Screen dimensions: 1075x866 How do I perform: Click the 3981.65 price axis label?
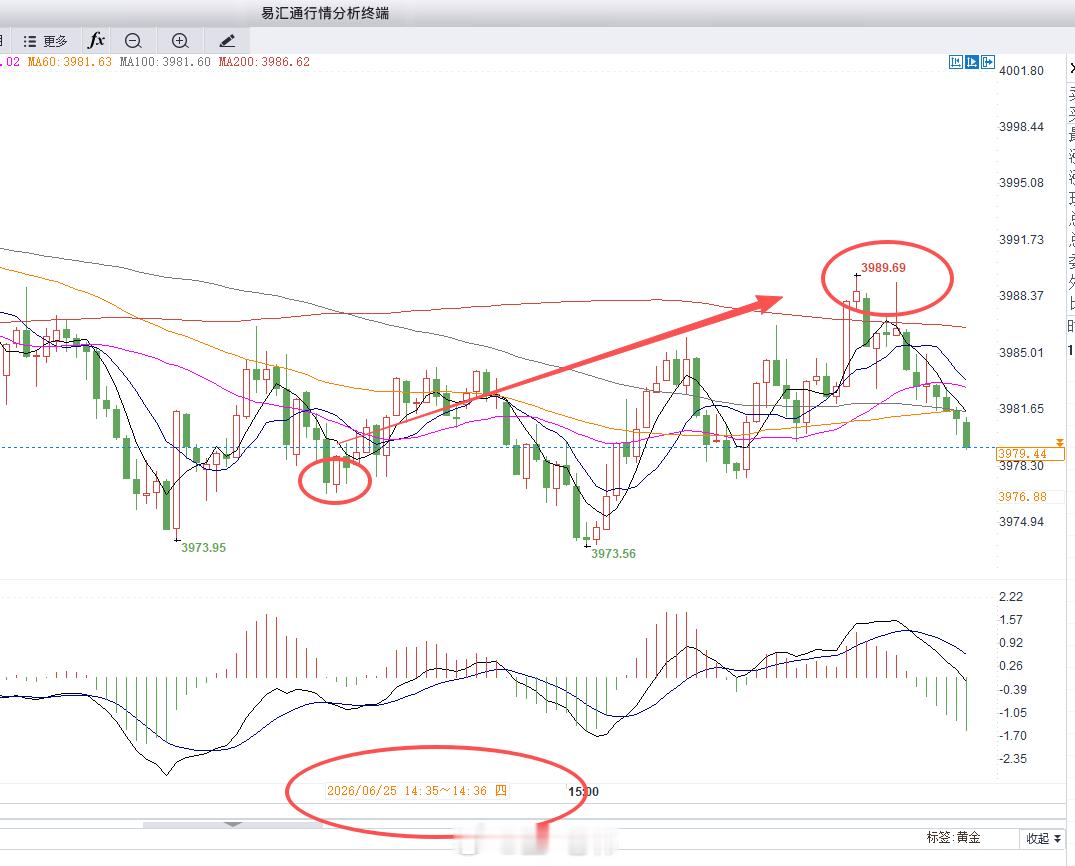(1022, 409)
